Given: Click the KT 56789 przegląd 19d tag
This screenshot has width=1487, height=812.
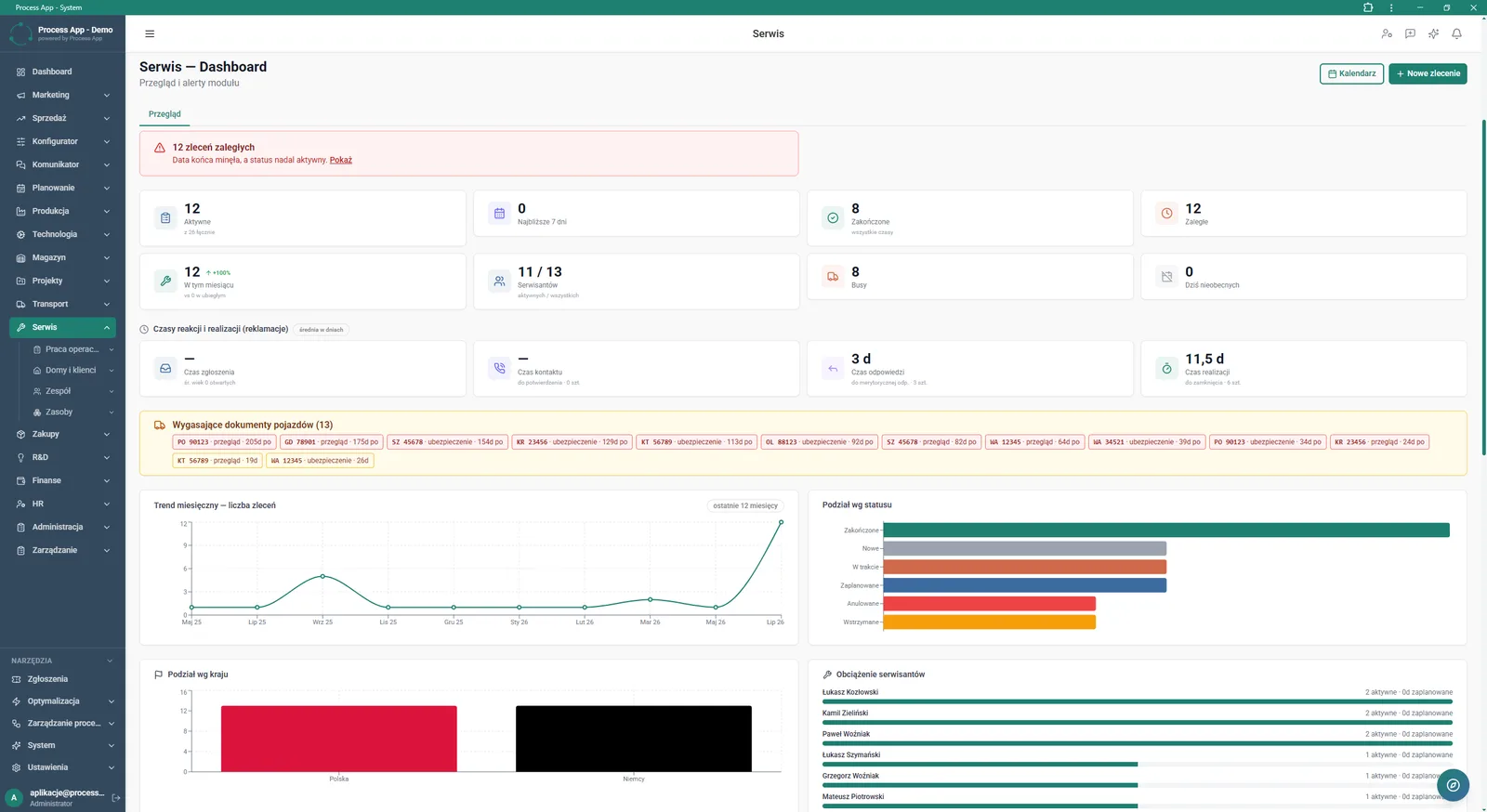Looking at the screenshot, I should click(217, 461).
